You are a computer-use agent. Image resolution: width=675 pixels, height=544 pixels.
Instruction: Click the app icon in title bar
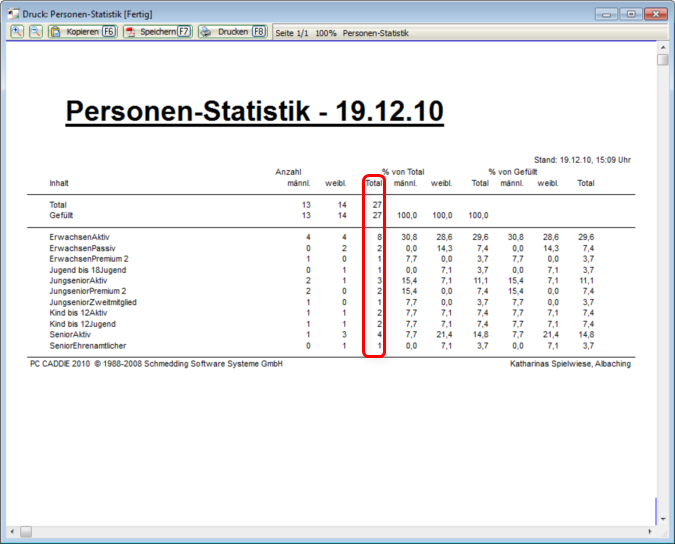(13, 14)
